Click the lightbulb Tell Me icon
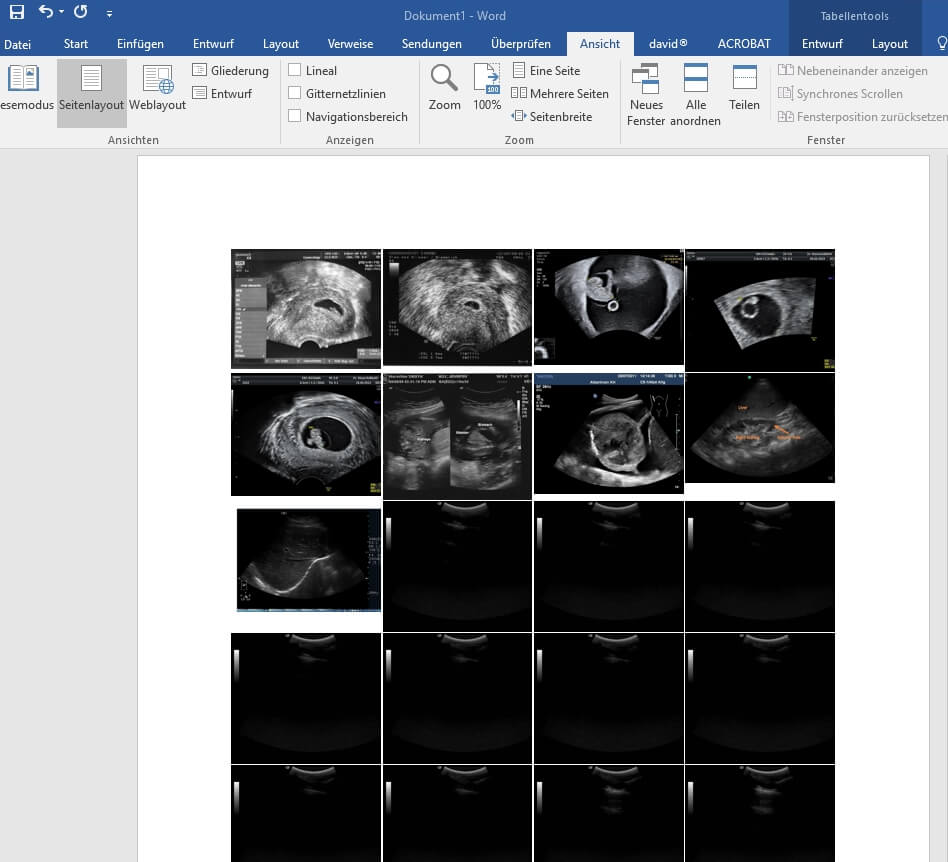Screen dimensions: 948x862 (942, 44)
